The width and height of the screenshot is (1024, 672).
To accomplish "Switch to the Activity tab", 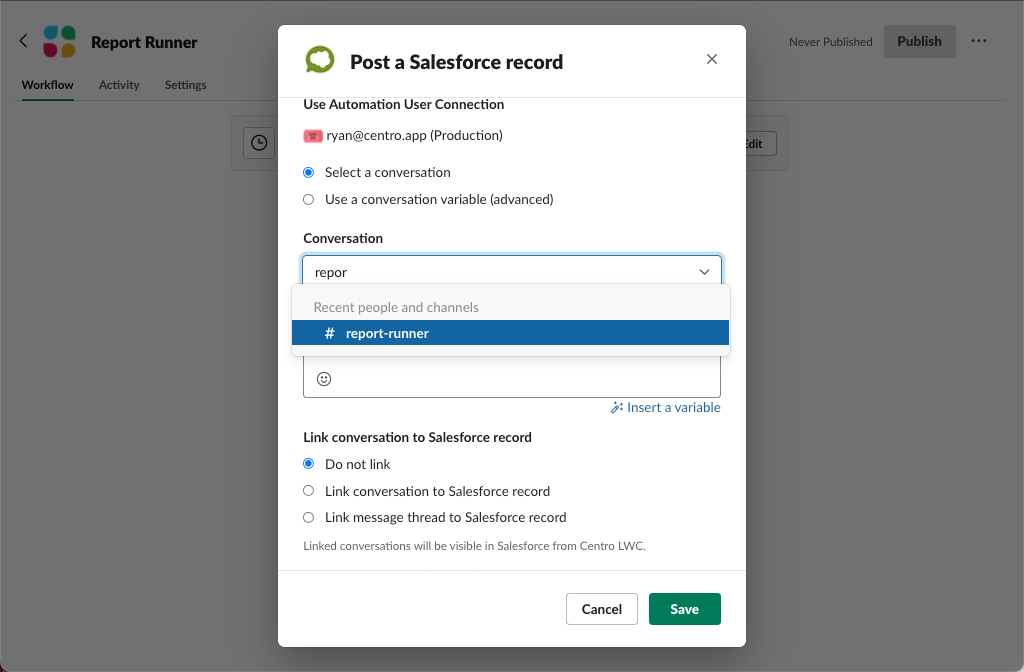I will pyautogui.click(x=119, y=85).
